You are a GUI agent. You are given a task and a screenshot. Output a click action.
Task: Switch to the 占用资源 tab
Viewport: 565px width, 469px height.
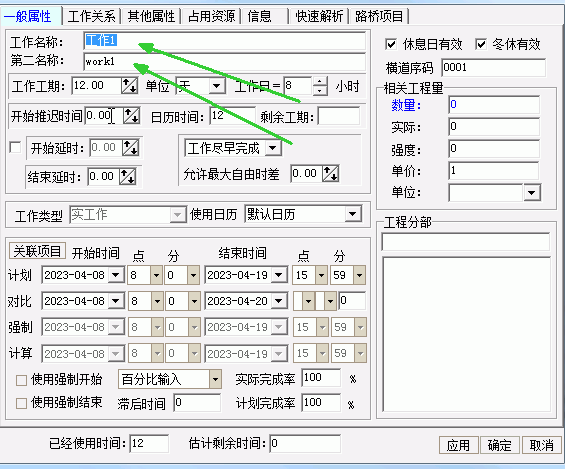coord(212,16)
